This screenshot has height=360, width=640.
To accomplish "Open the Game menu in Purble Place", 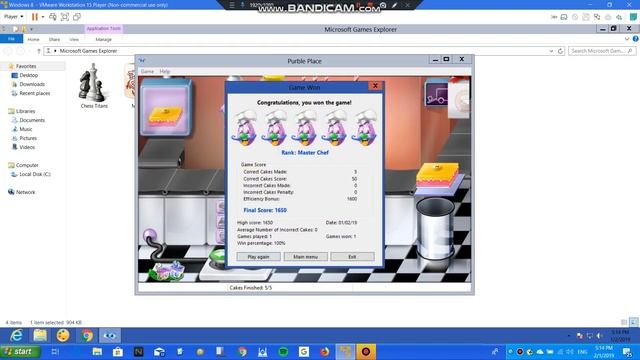I will (x=147, y=71).
